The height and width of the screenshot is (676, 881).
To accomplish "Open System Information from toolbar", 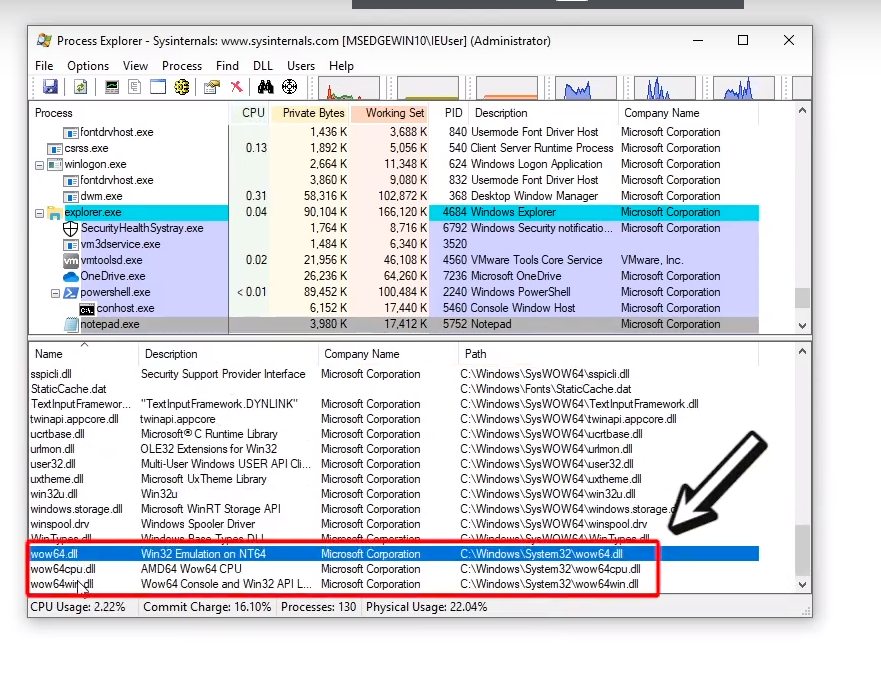I will (x=112, y=87).
